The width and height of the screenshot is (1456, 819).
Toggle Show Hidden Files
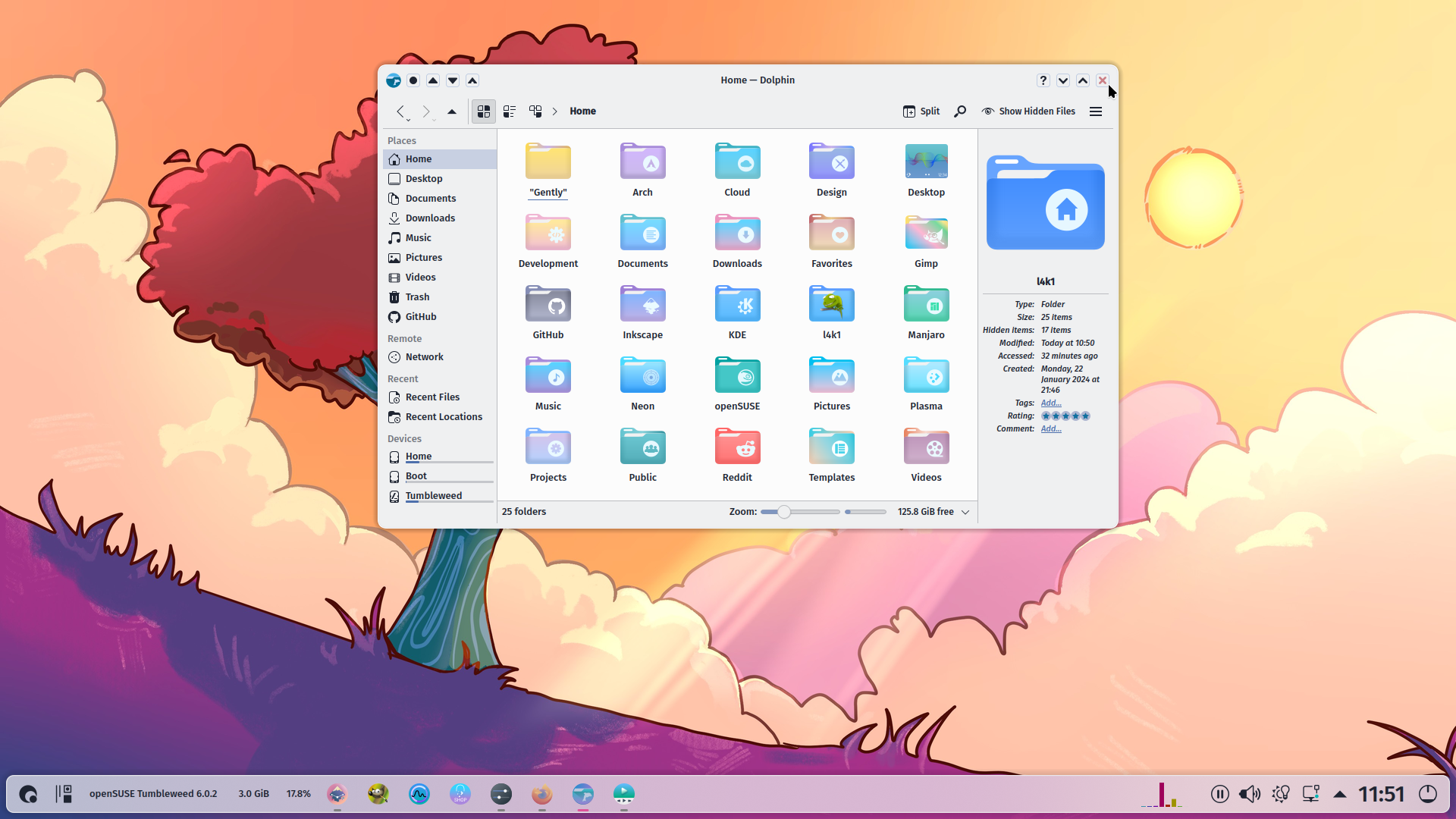[x=1028, y=111]
